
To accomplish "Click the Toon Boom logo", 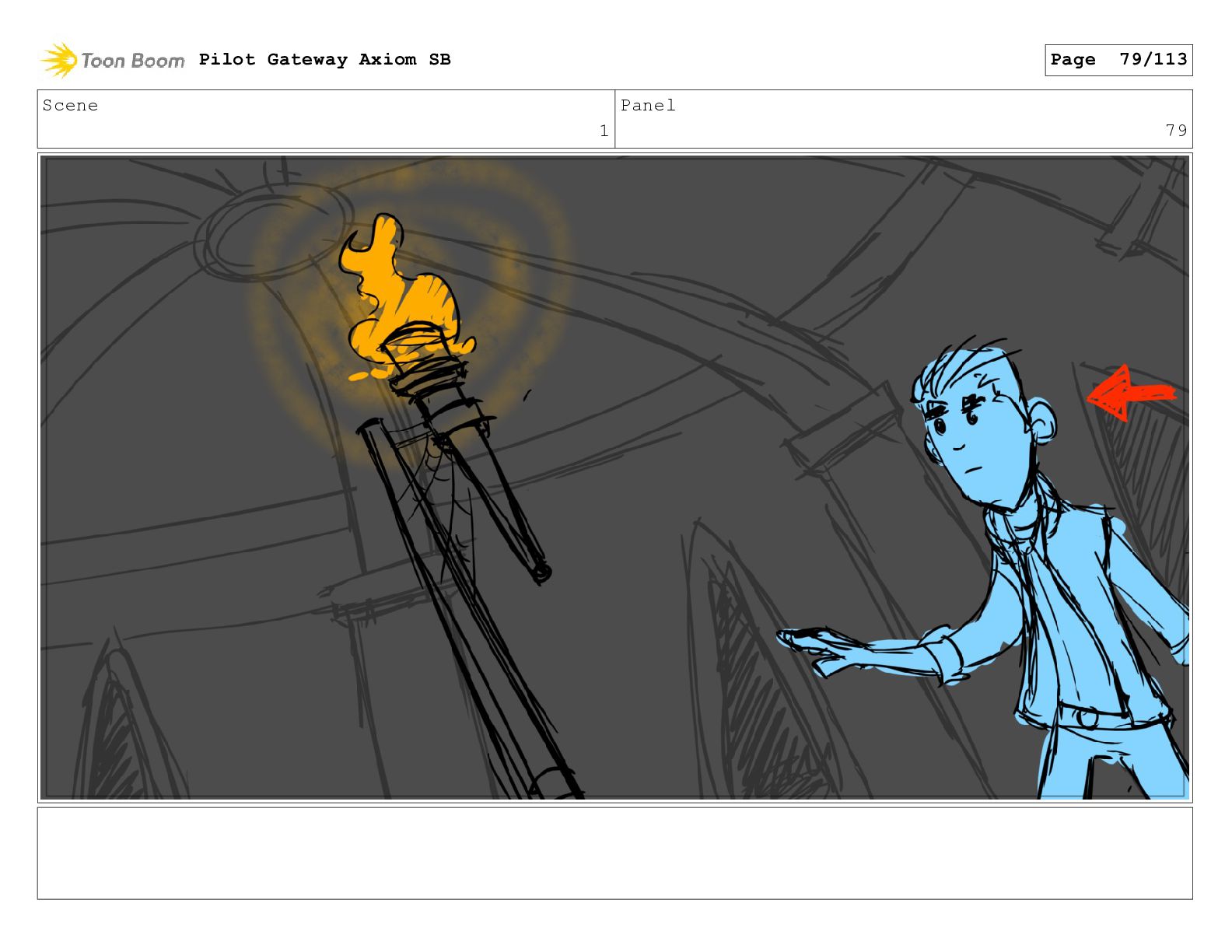I will point(112,60).
